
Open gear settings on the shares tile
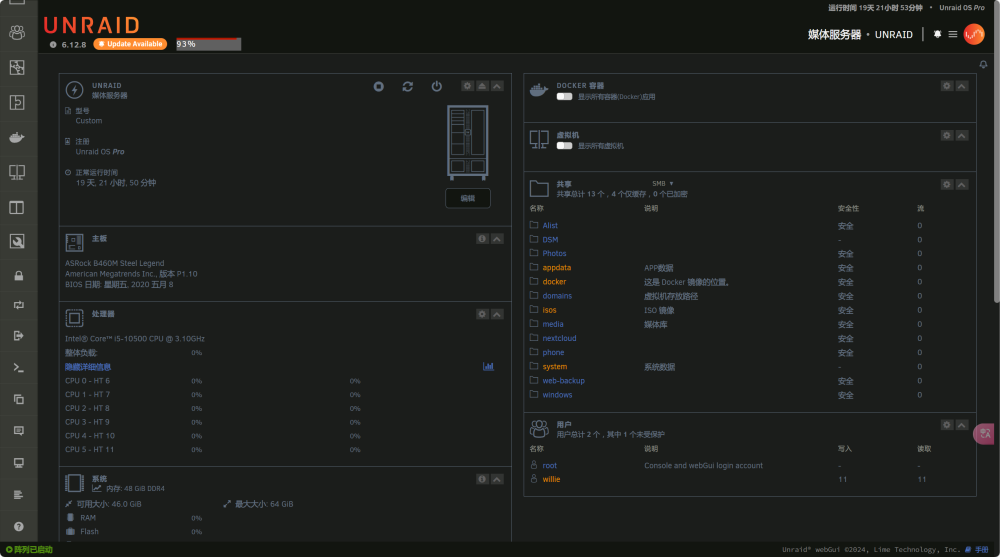coord(947,184)
